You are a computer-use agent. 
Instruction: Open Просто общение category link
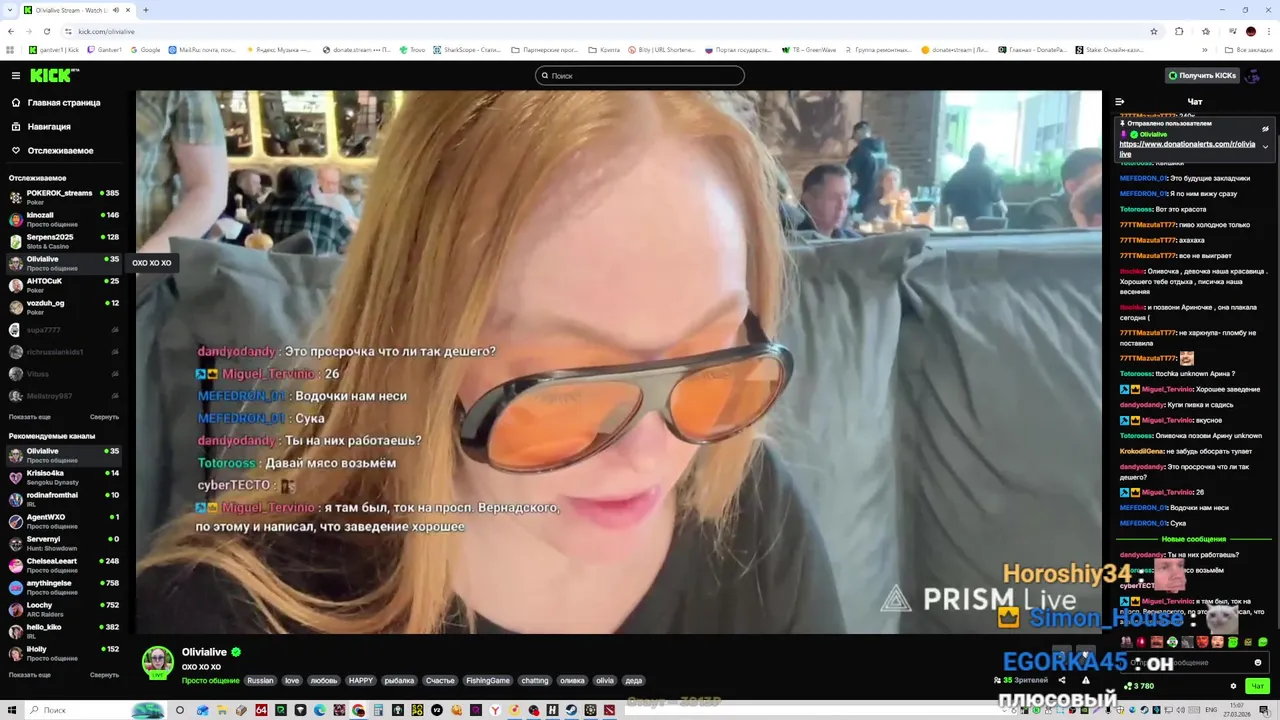210,681
